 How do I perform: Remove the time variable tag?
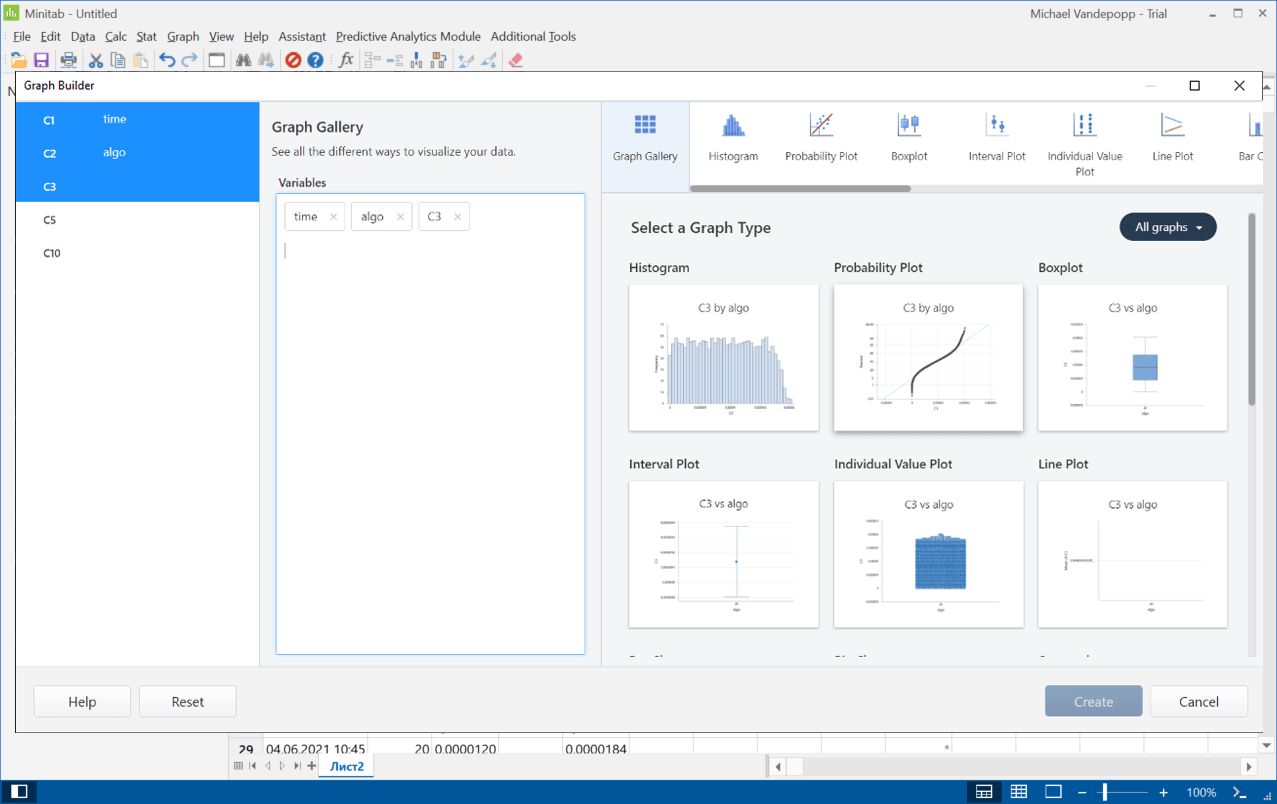click(x=333, y=217)
